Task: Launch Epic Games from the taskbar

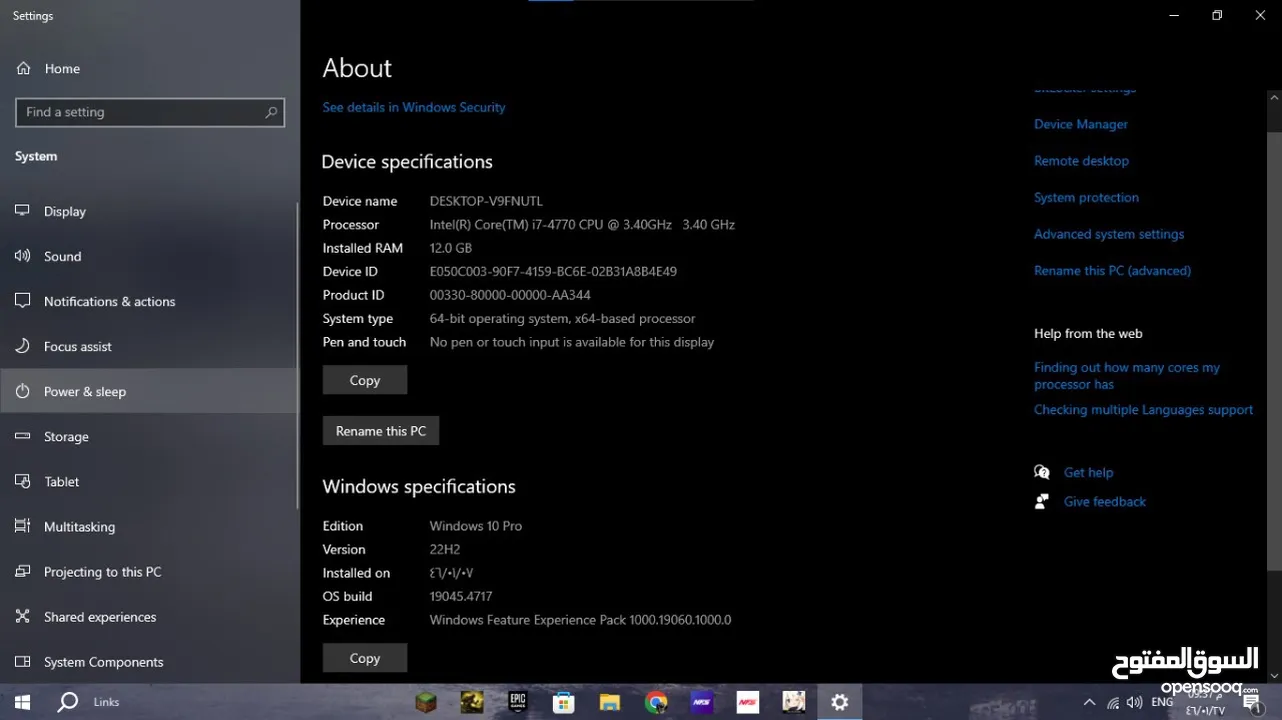Action: tap(517, 702)
